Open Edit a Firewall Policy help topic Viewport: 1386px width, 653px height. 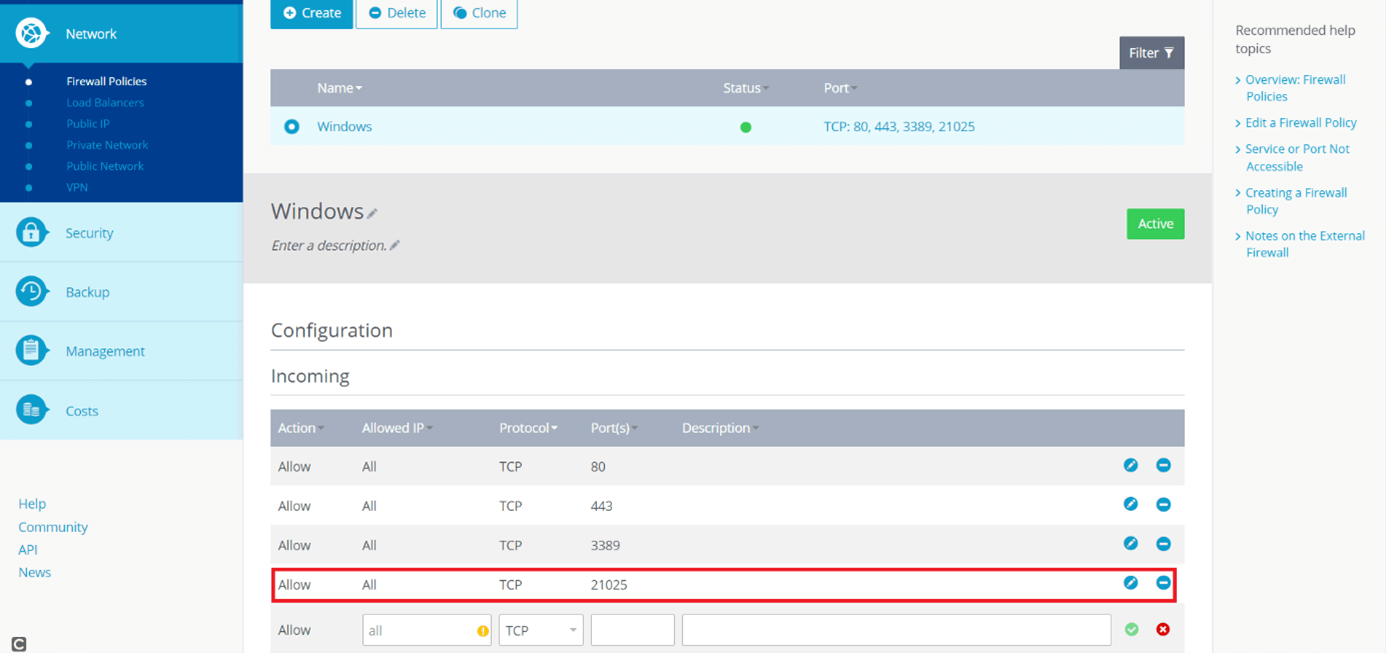1301,122
